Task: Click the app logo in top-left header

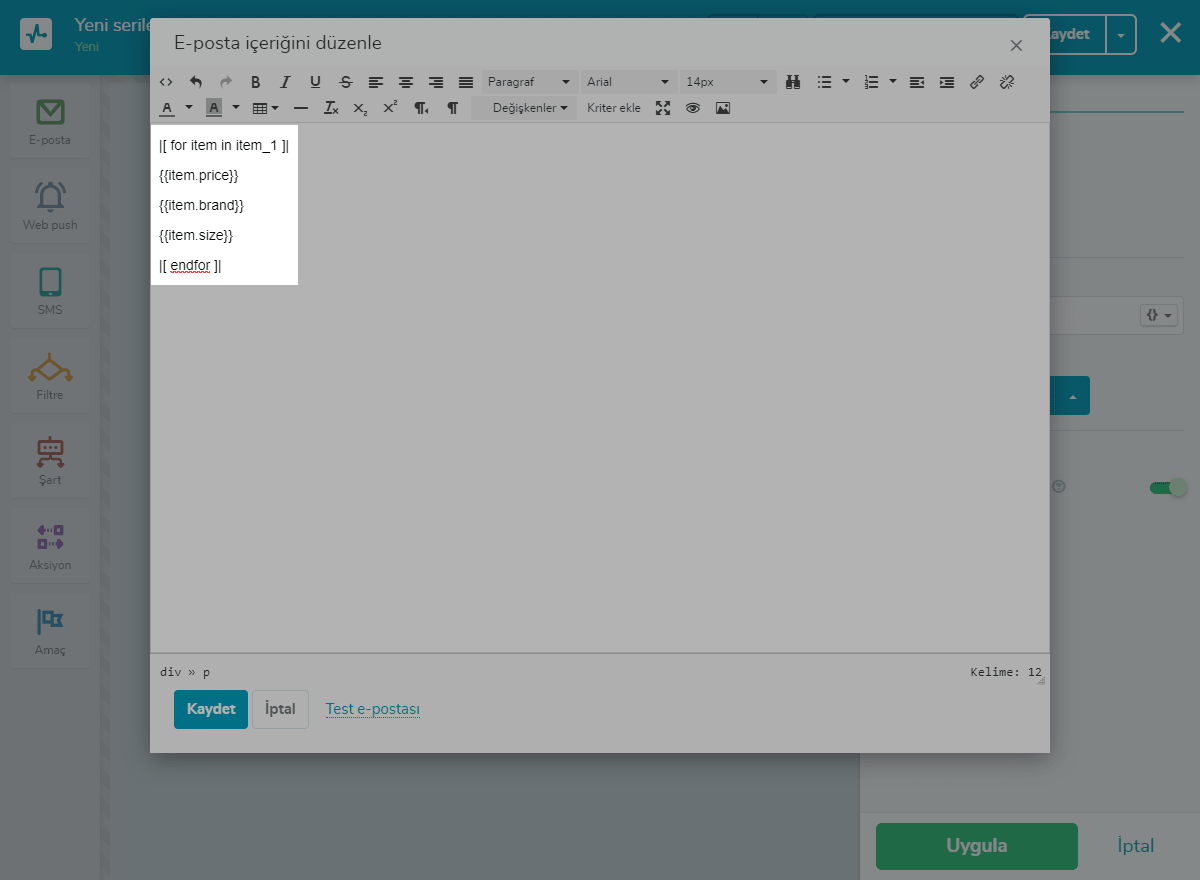Action: (37, 34)
